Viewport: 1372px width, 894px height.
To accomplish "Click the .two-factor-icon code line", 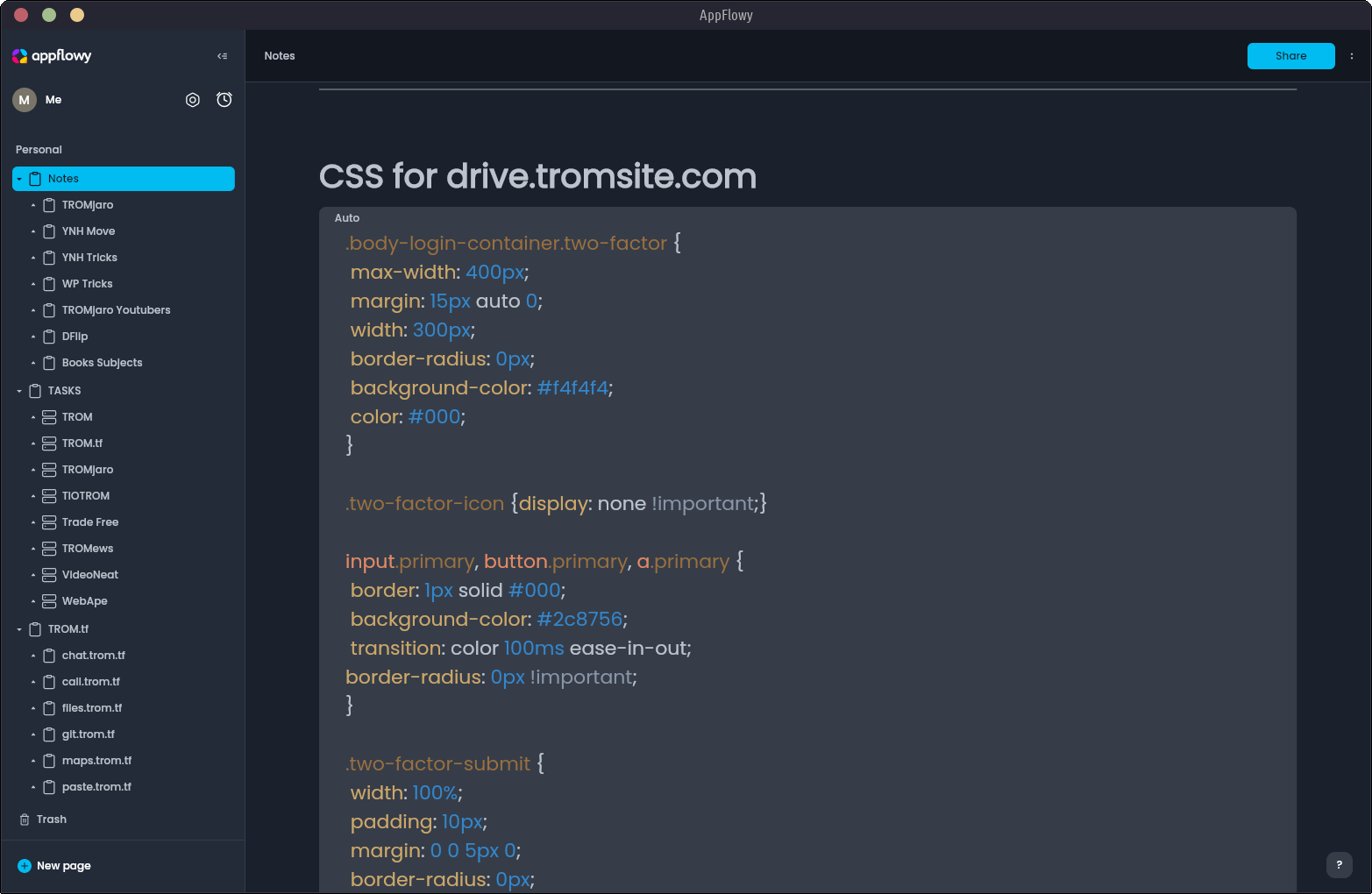I will coord(556,504).
